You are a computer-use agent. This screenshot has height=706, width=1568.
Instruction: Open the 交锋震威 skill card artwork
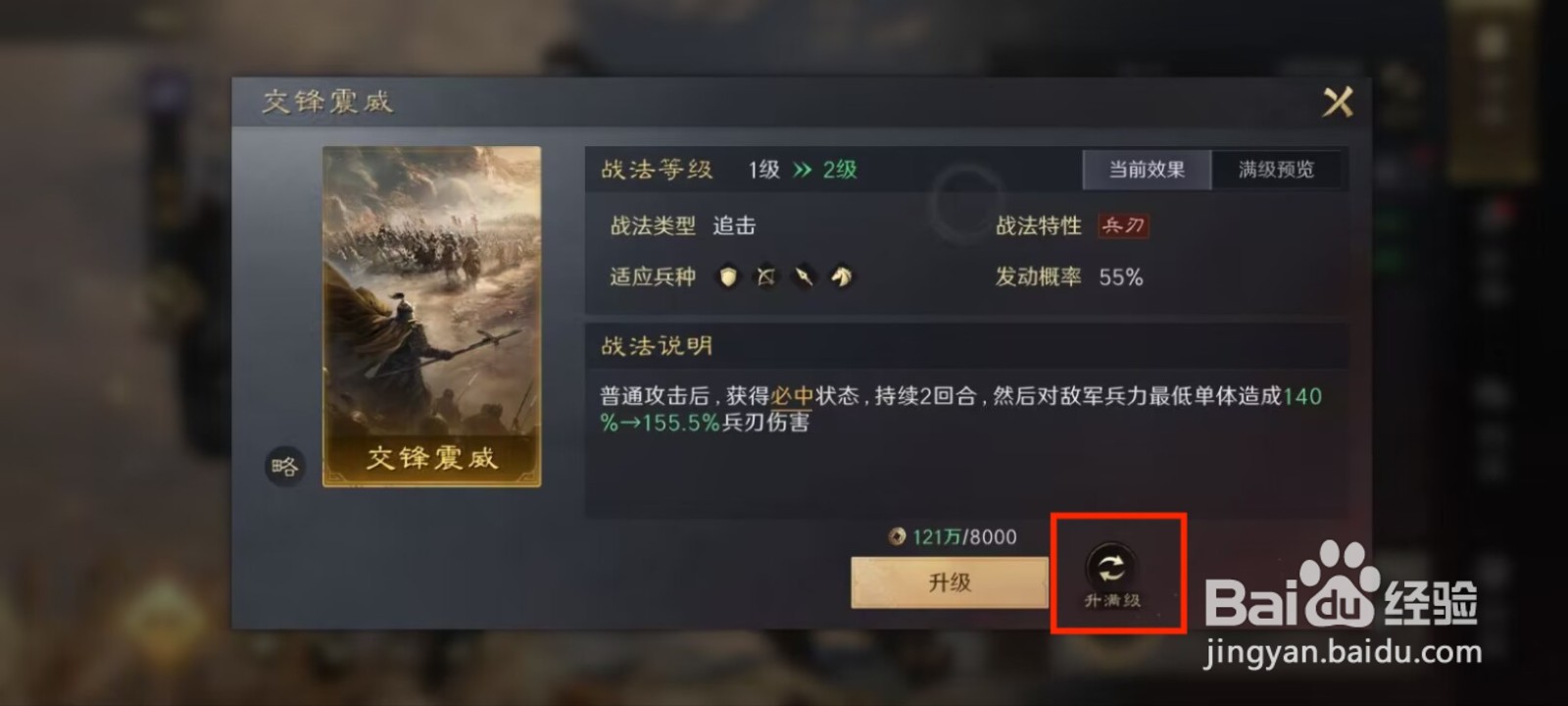[x=432, y=316]
